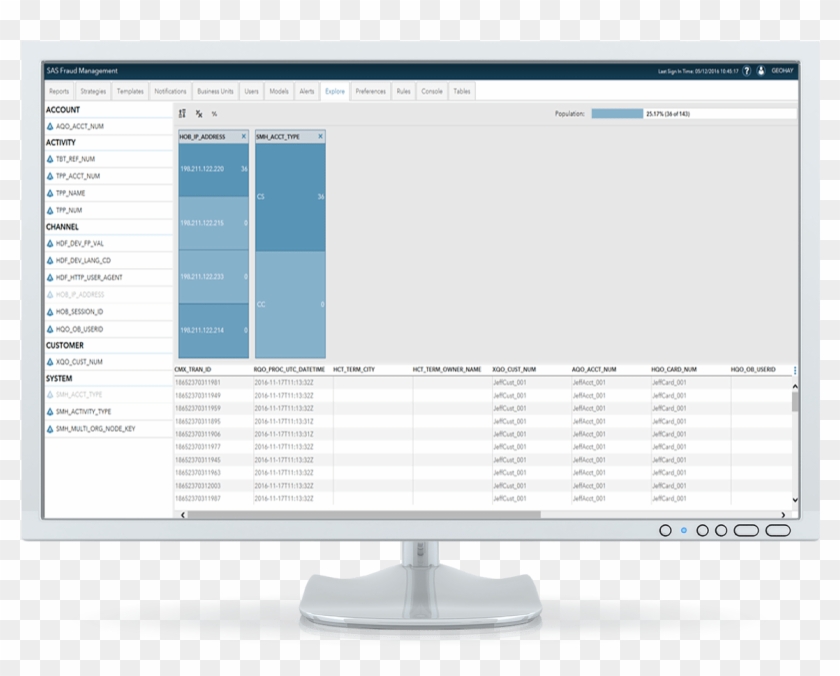Click the delta icon beside HOB_SESSION_ID
Screen dimensions: 840x676
(48, 311)
